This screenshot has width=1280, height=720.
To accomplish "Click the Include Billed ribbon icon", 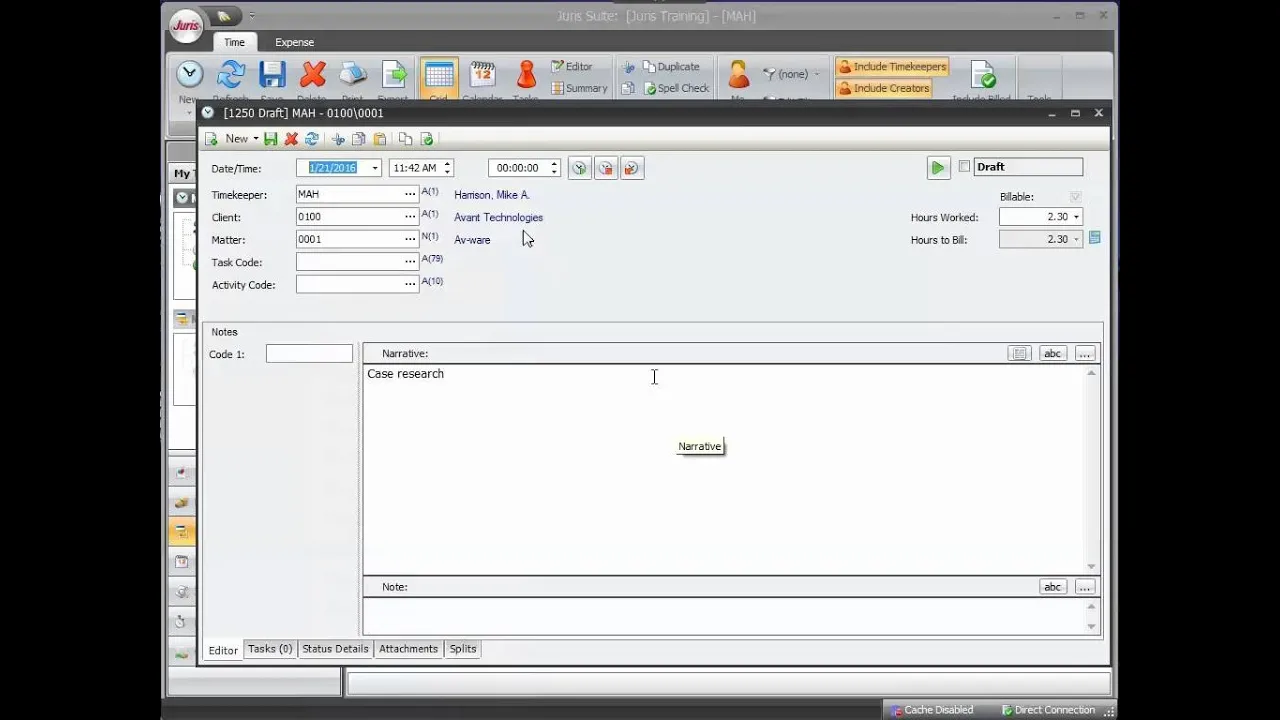I will [x=982, y=74].
